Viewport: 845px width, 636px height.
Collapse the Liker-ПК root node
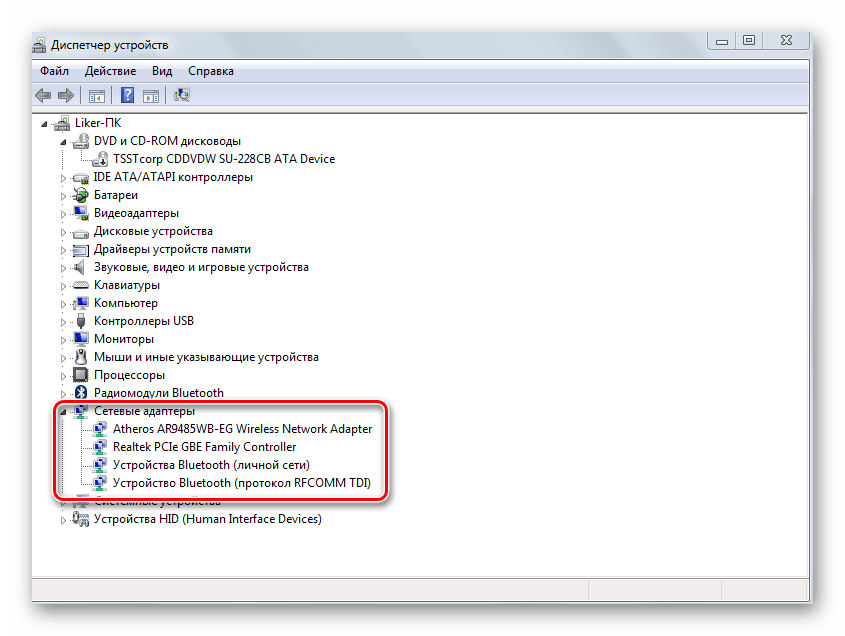(x=44, y=124)
